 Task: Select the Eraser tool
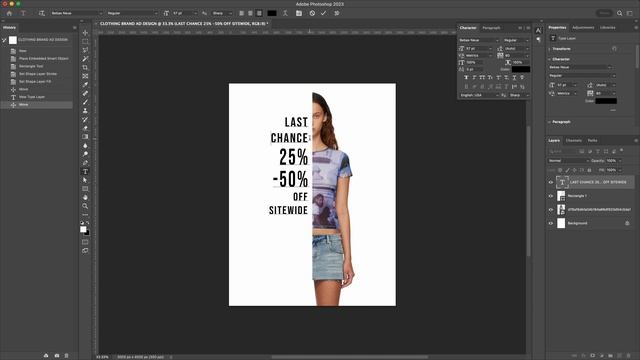[x=85, y=128]
